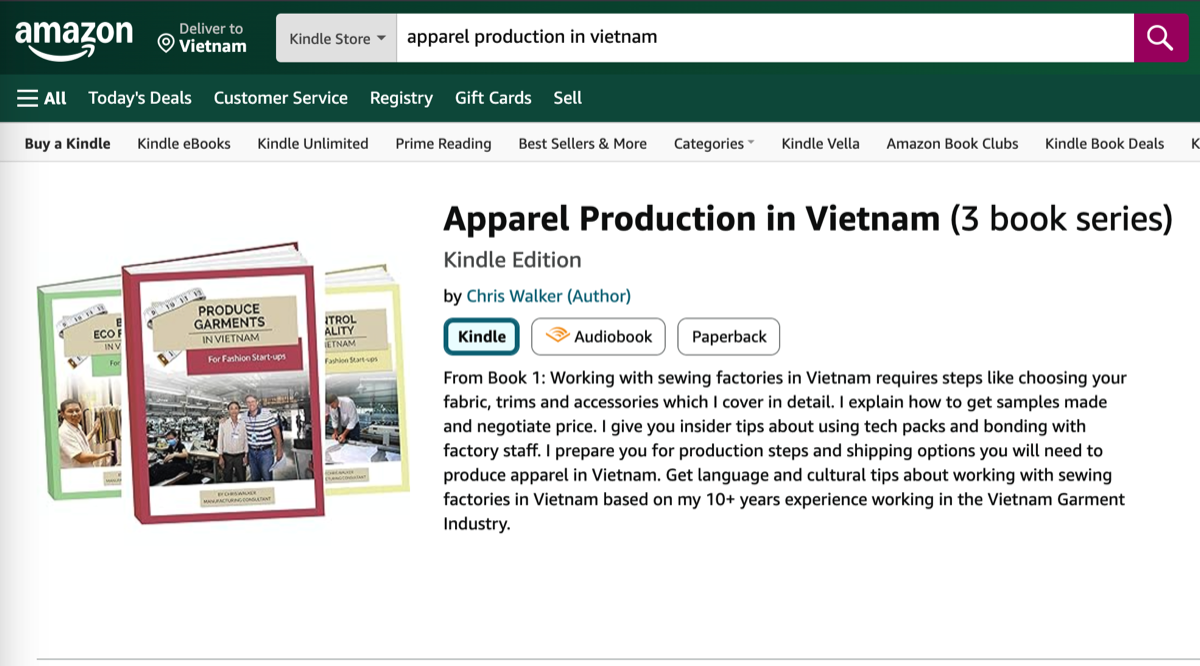Select the Audiobook format with Audible icon
The height and width of the screenshot is (666, 1200).
(599, 337)
